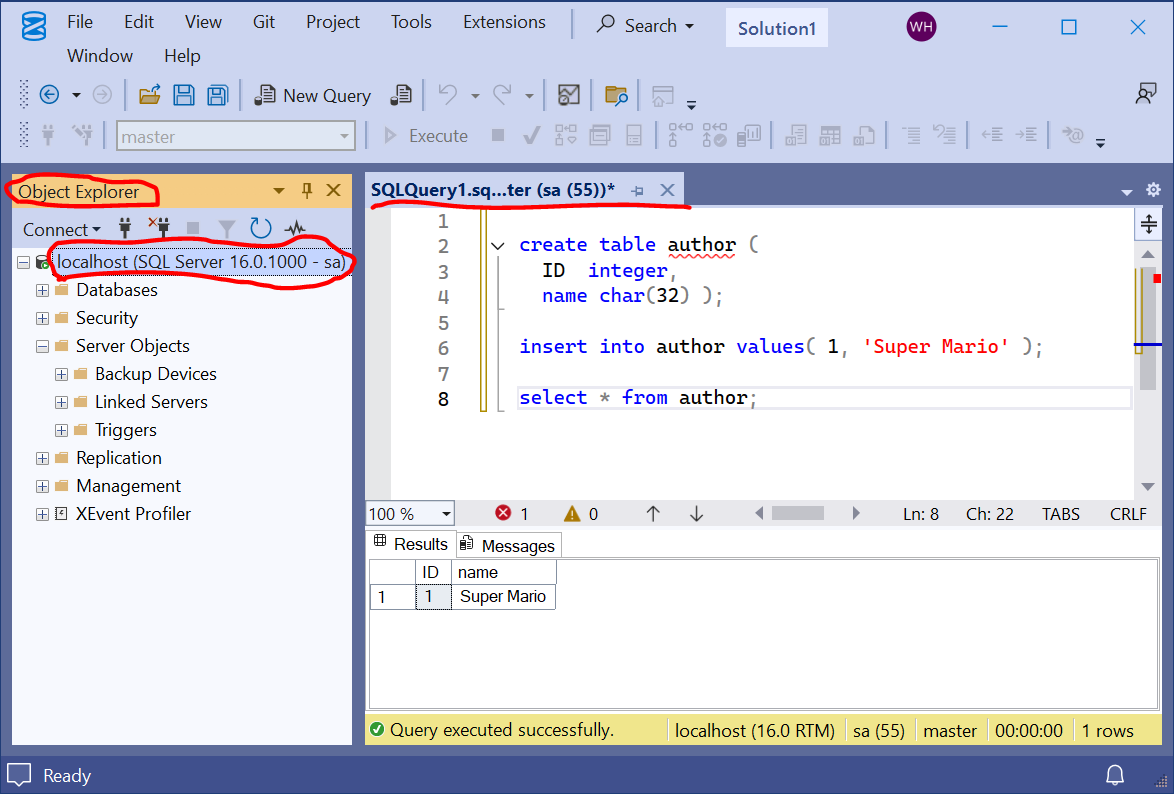Expand the Databases folder node
1174x794 pixels.
[42, 290]
